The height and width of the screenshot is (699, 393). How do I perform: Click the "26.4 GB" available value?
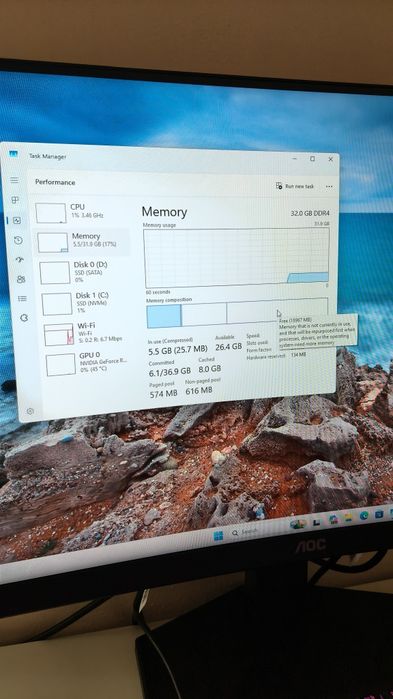point(229,346)
